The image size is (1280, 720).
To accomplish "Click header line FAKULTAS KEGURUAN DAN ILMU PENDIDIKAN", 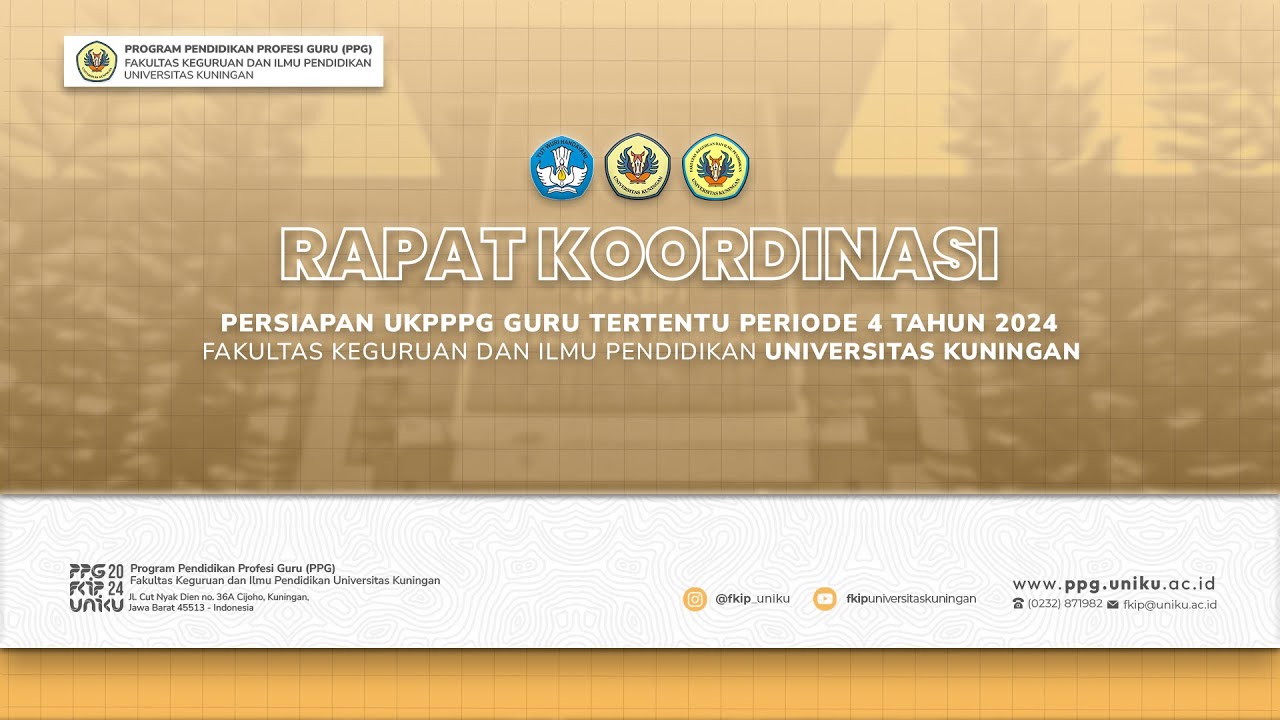I will pyautogui.click(x=248, y=62).
